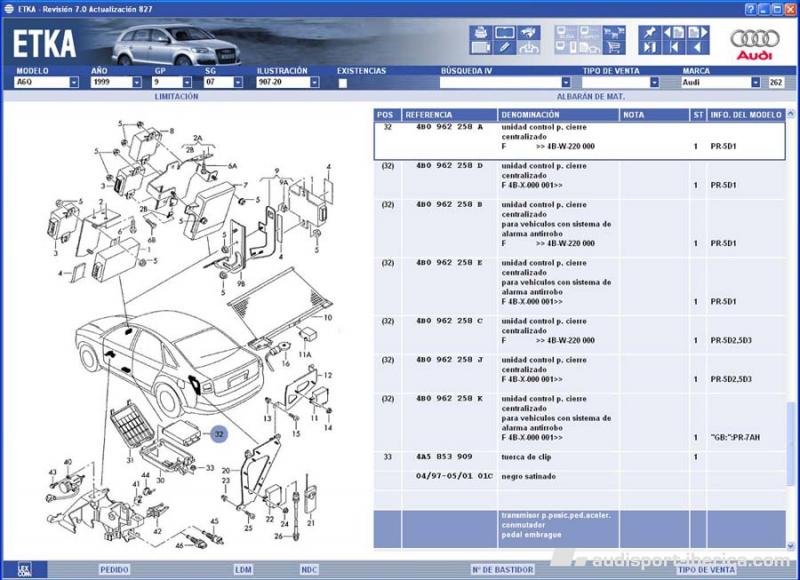Open the Búsqueda IV dropdown
Screen dimensions: 800x580
click(566, 82)
